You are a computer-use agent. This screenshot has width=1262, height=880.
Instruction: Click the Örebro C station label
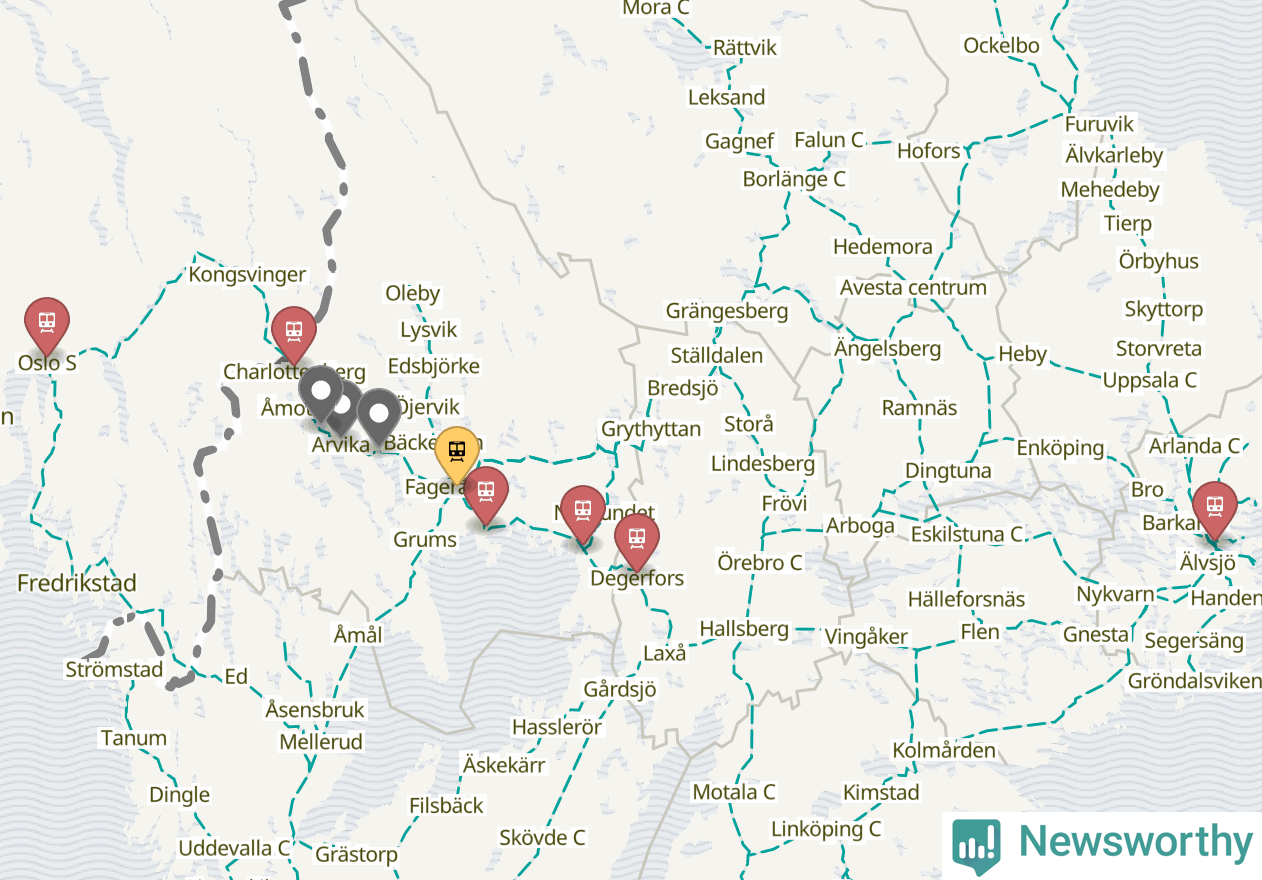point(760,563)
